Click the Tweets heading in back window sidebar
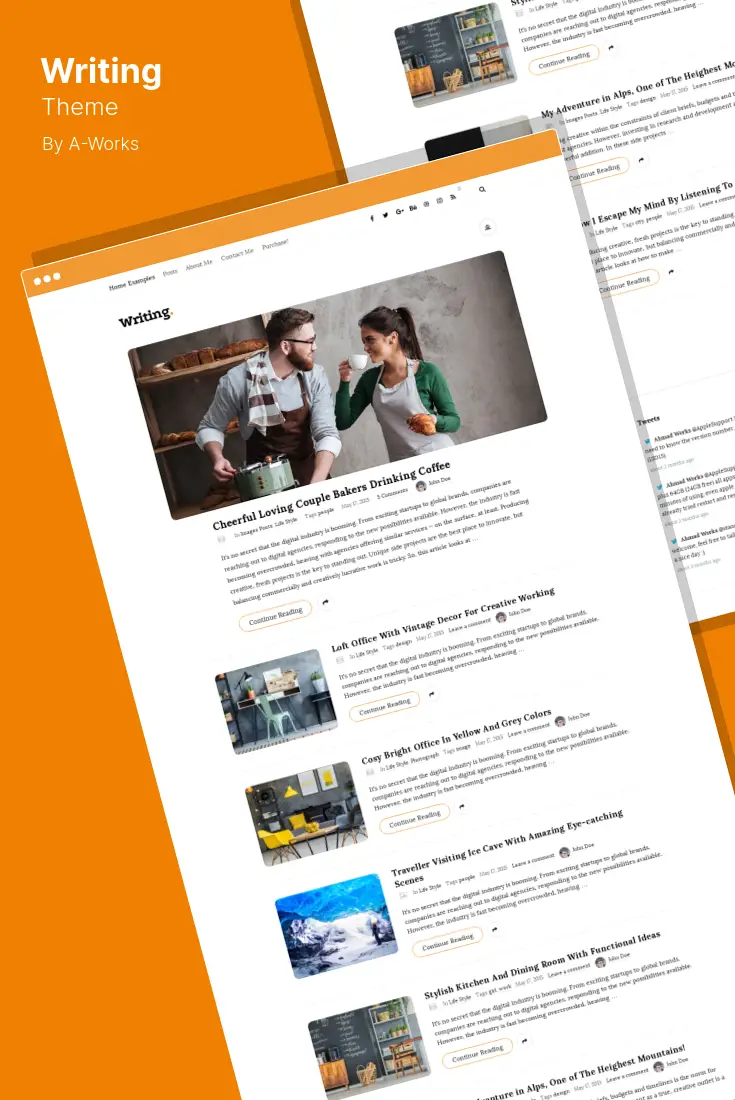735x1100 pixels. pyautogui.click(x=648, y=420)
